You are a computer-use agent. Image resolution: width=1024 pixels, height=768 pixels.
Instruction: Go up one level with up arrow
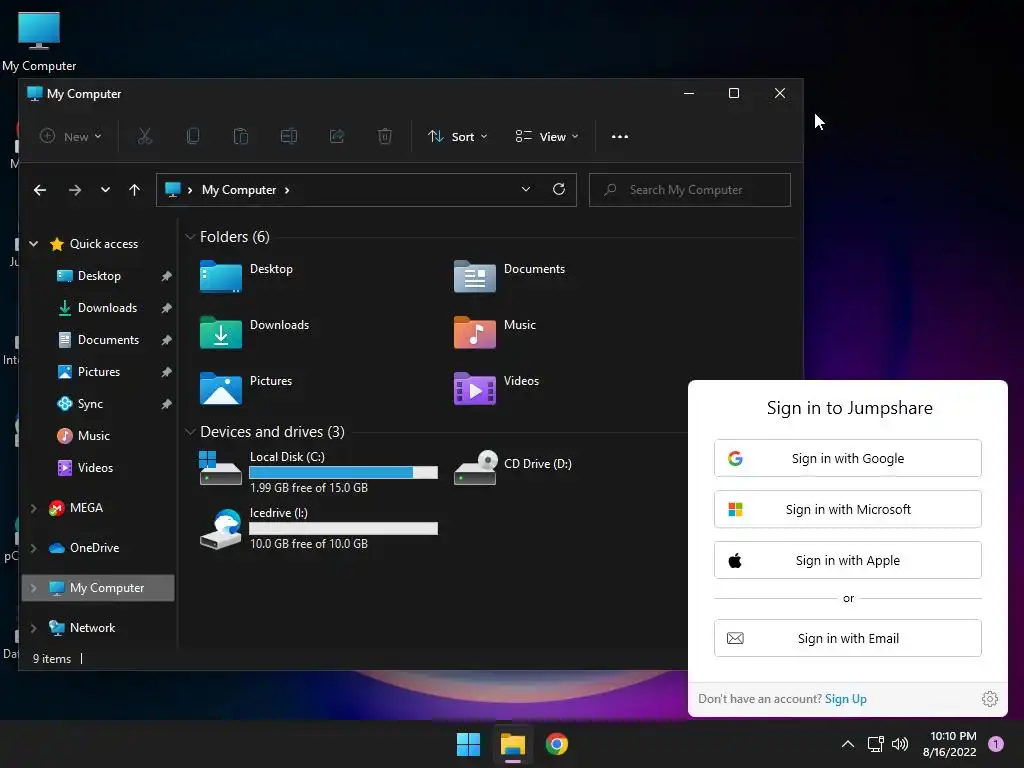[135, 190]
